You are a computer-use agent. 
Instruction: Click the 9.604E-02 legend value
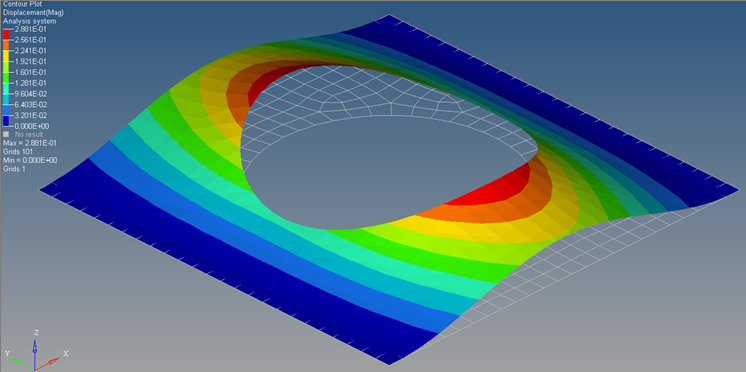point(30,94)
